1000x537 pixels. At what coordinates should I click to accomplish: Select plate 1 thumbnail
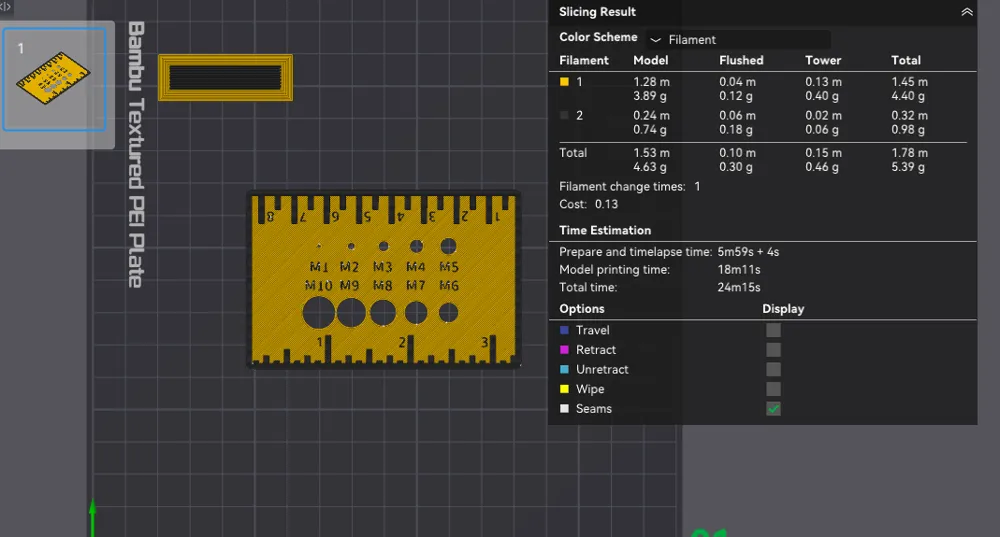click(54, 79)
